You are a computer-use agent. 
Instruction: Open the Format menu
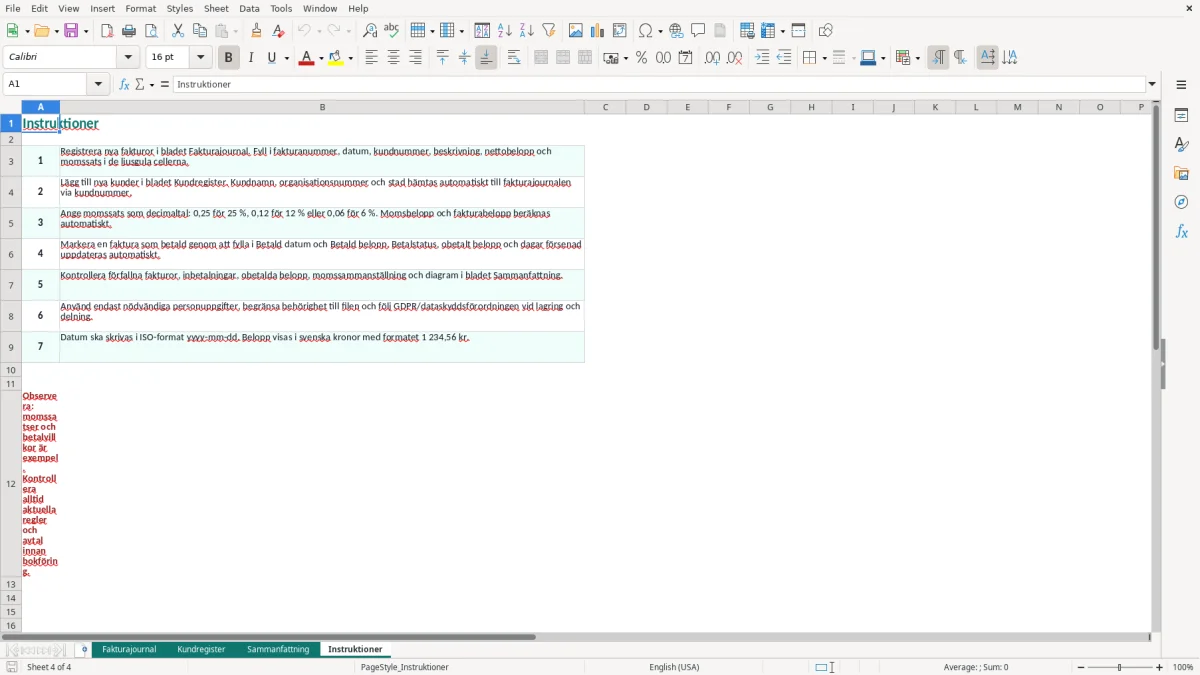pyautogui.click(x=141, y=8)
